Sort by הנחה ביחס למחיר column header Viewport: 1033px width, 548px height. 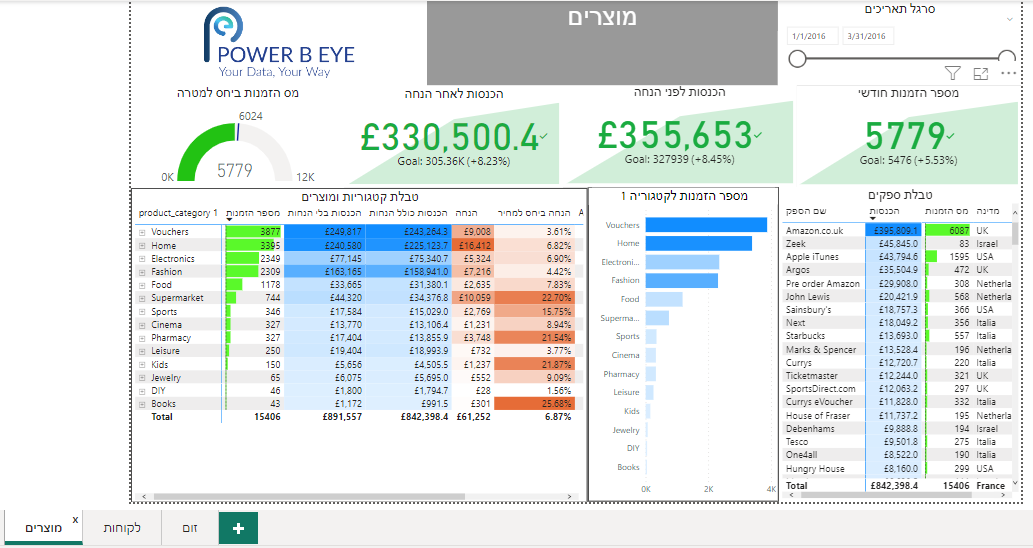pos(534,213)
